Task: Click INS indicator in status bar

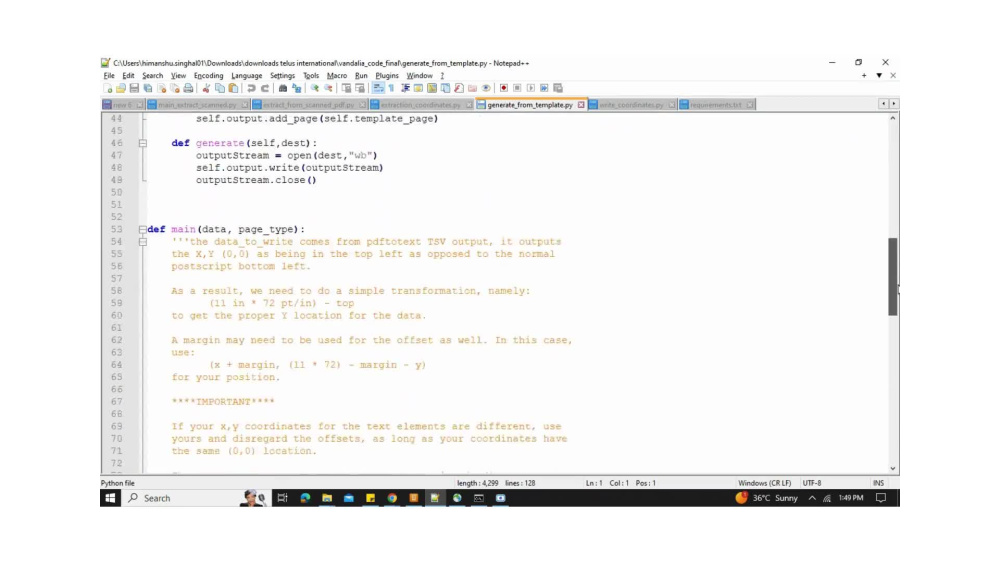Action: 878,483
